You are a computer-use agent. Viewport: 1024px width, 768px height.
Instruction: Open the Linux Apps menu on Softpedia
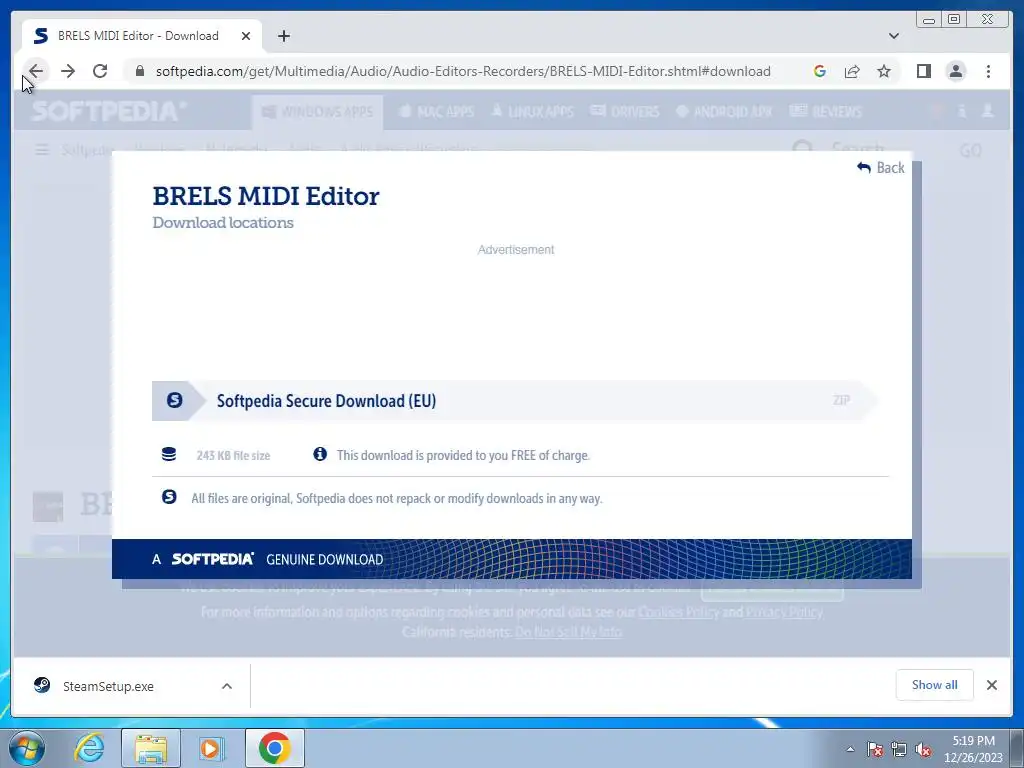[532, 112]
